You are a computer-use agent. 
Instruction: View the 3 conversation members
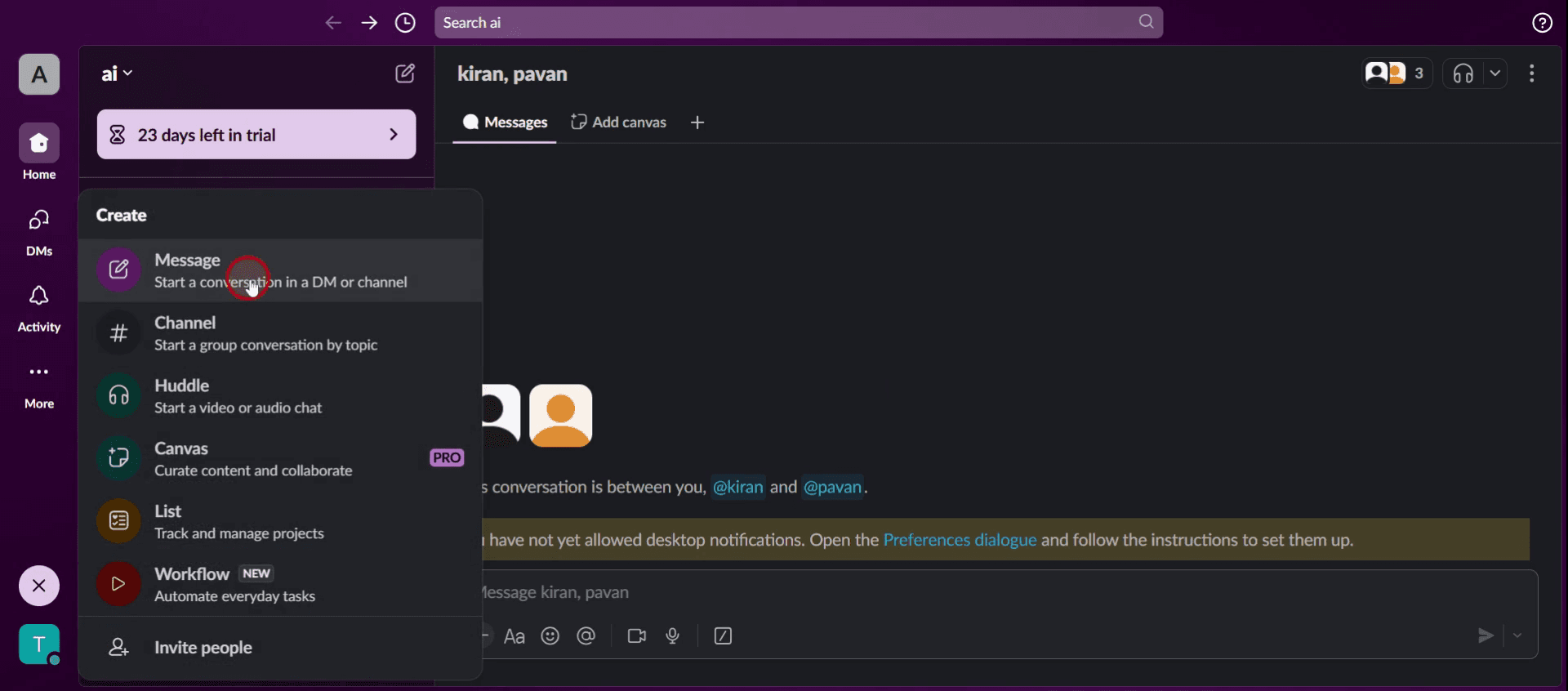tap(1396, 74)
